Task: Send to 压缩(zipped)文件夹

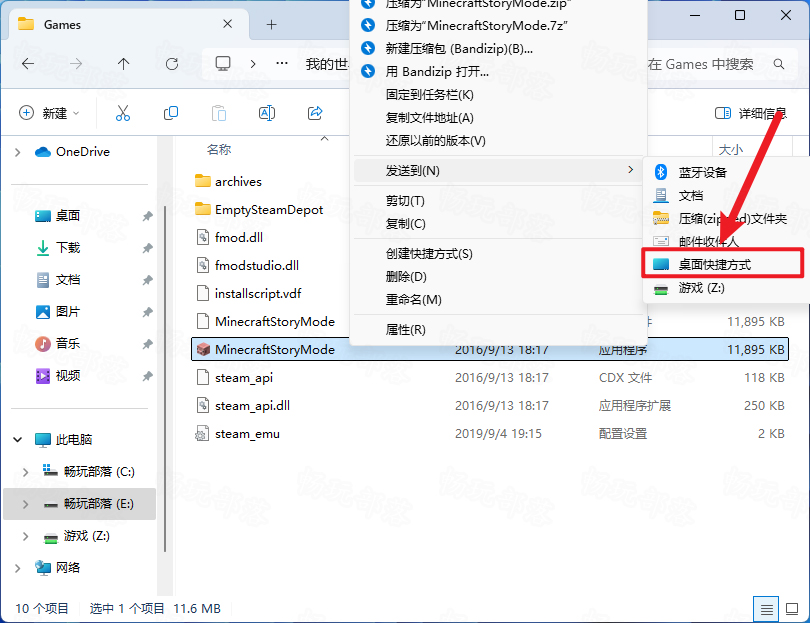Action: coord(725,219)
